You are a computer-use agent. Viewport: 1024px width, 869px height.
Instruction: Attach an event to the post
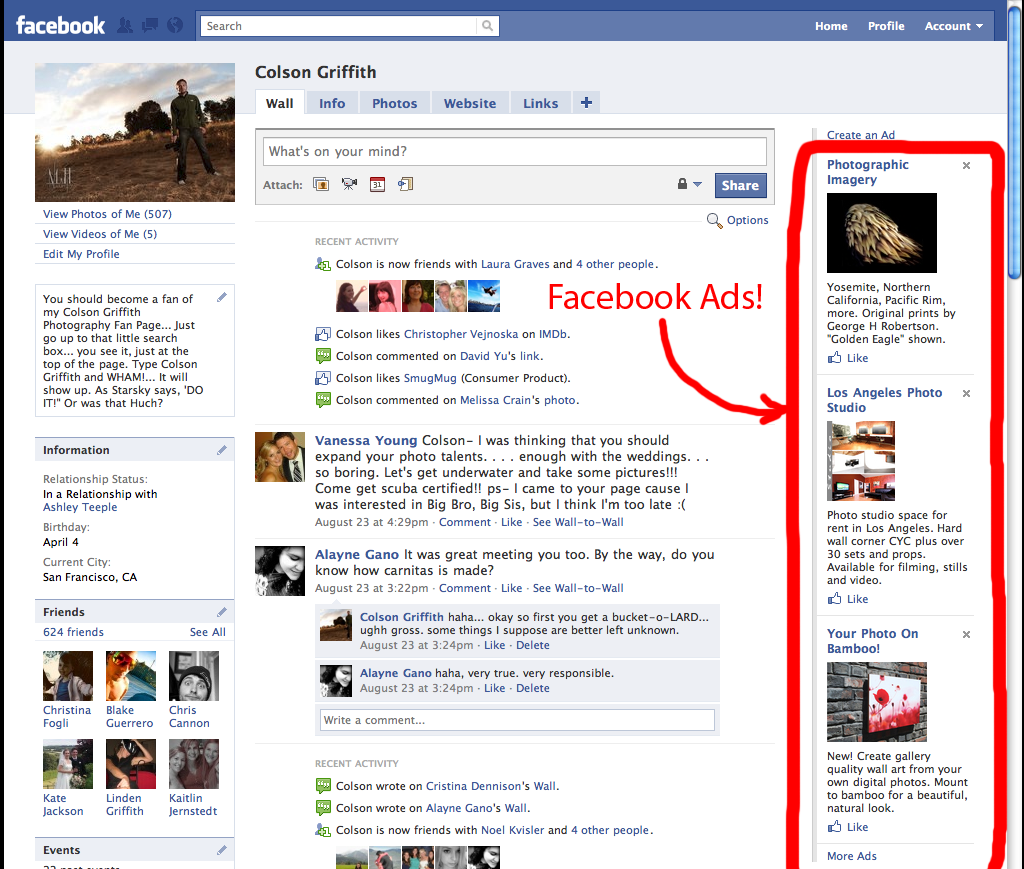pos(377,184)
